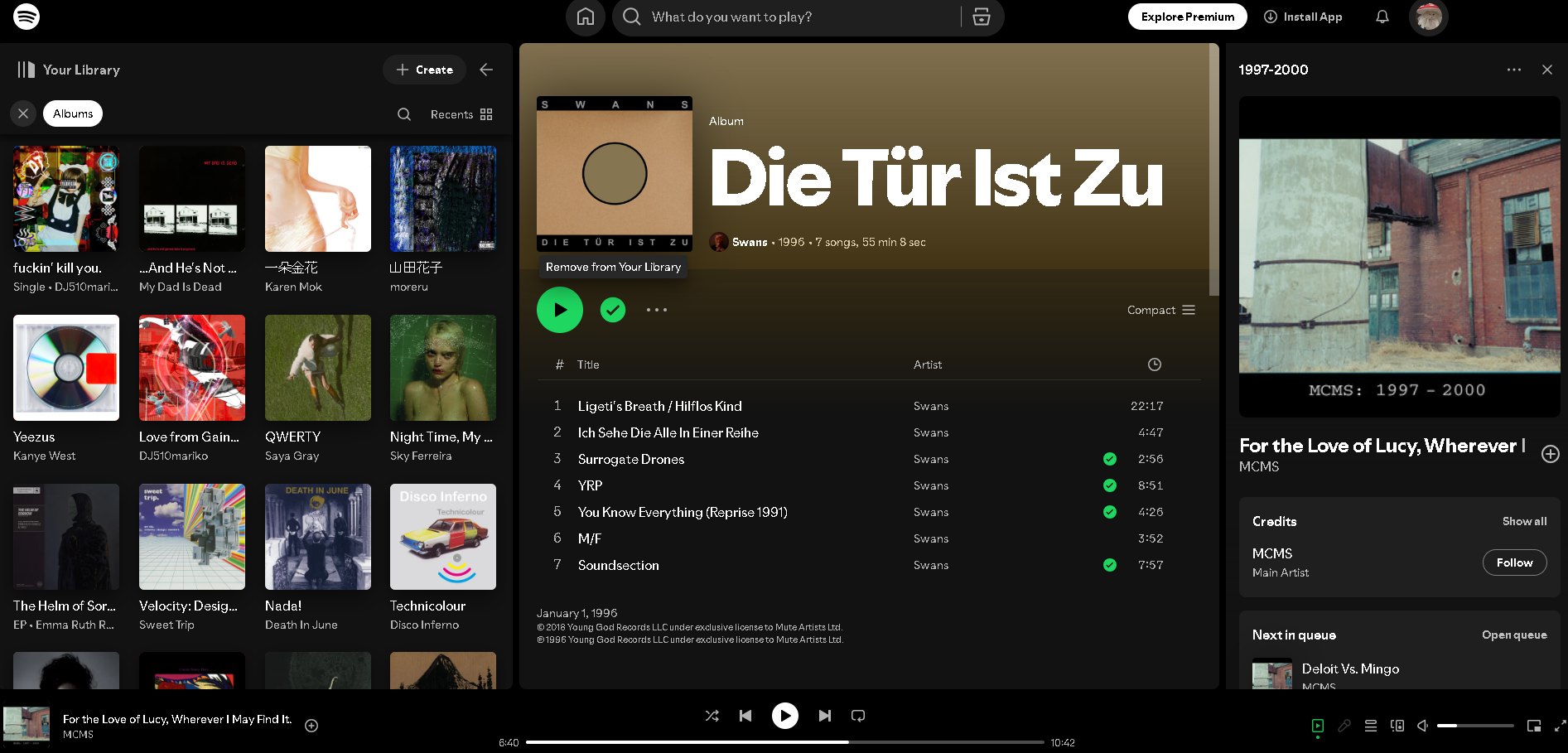
Task: Toggle liked status for Surrogate Drones
Action: (1110, 459)
